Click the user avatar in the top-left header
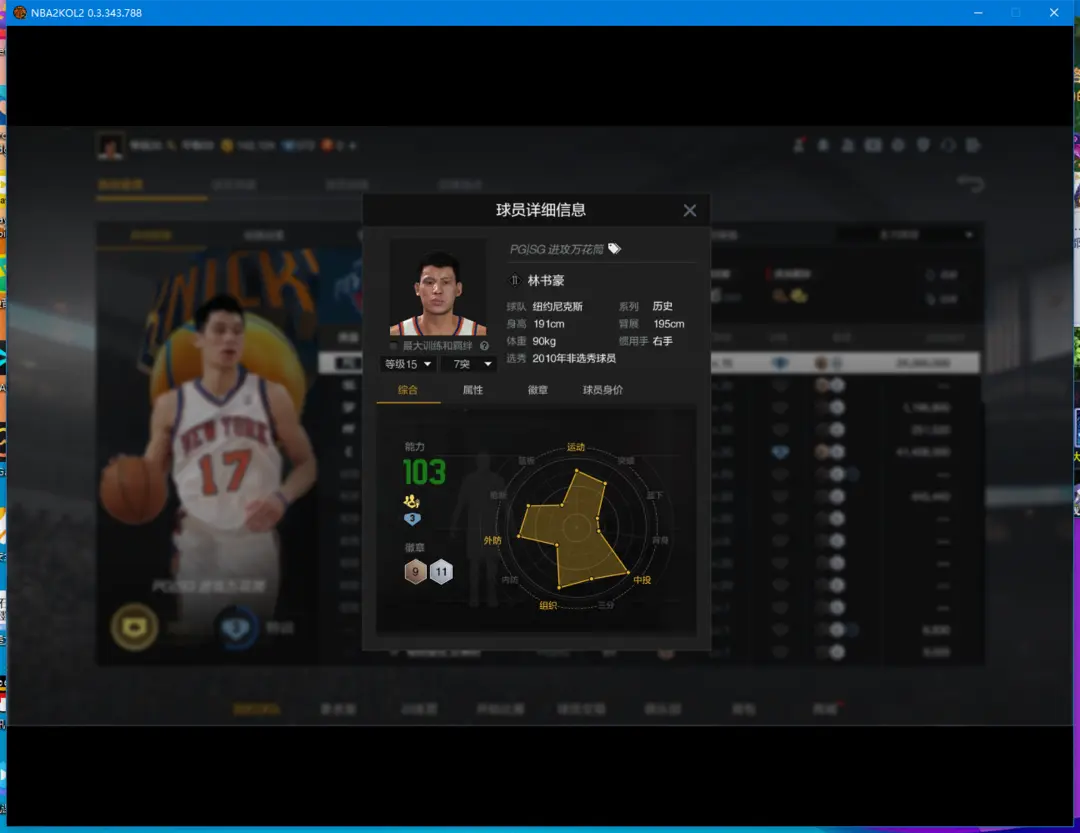Viewport: 1080px width, 833px height. point(110,145)
